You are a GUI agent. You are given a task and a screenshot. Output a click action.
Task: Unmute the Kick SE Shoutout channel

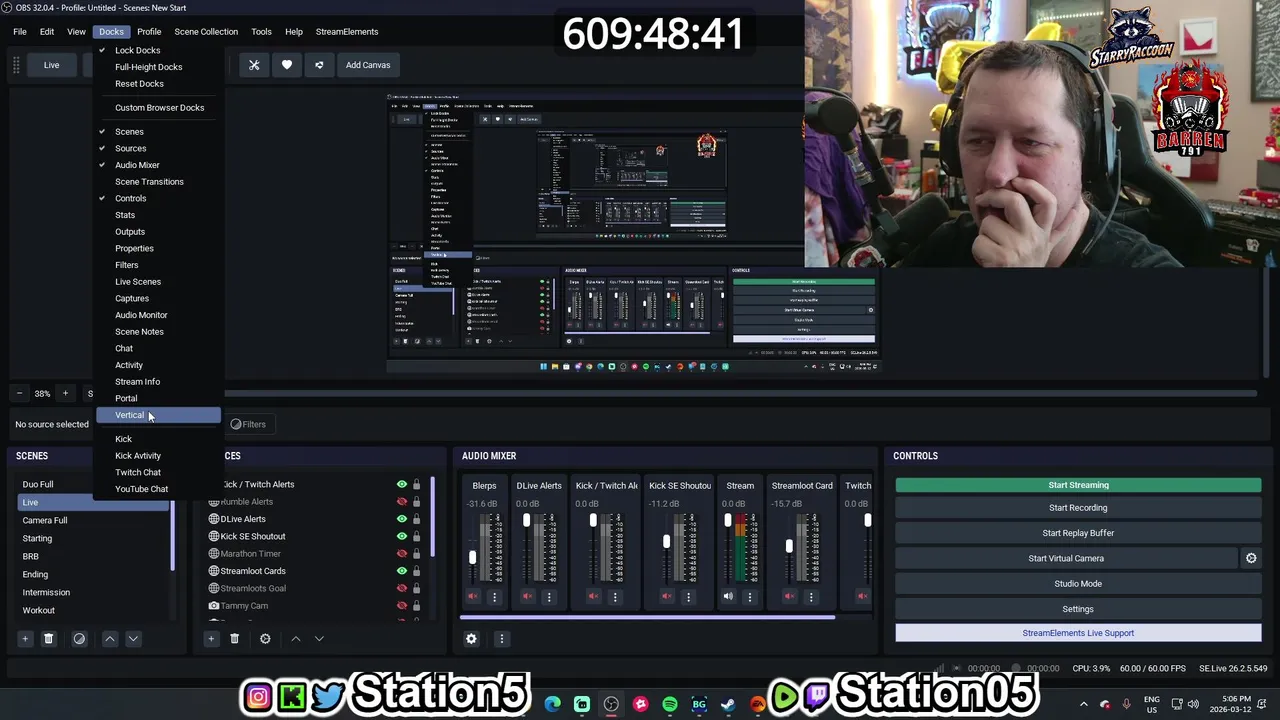coord(666,597)
